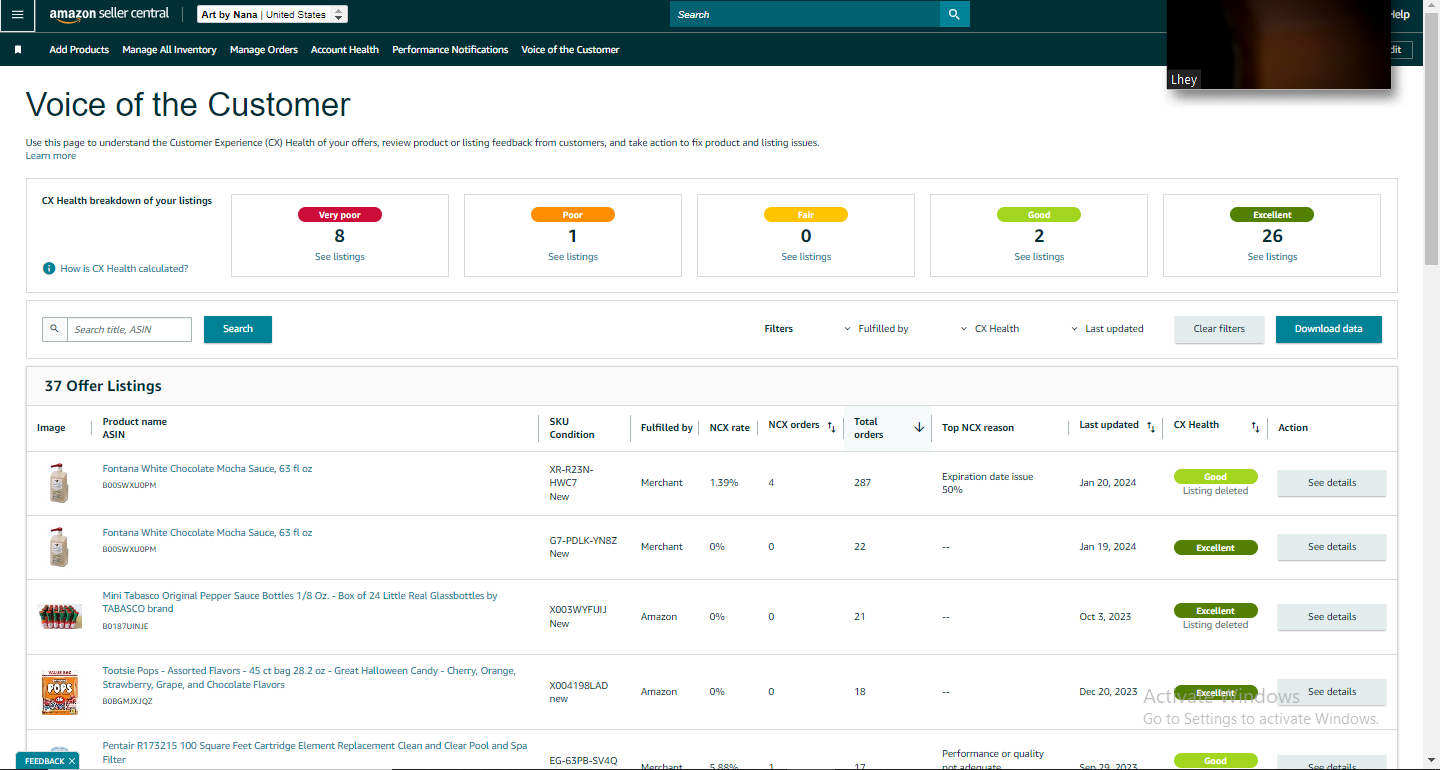The width and height of the screenshot is (1440, 770).
Task: Click magnifier icon beside title ASIN field
Action: click(x=55, y=329)
